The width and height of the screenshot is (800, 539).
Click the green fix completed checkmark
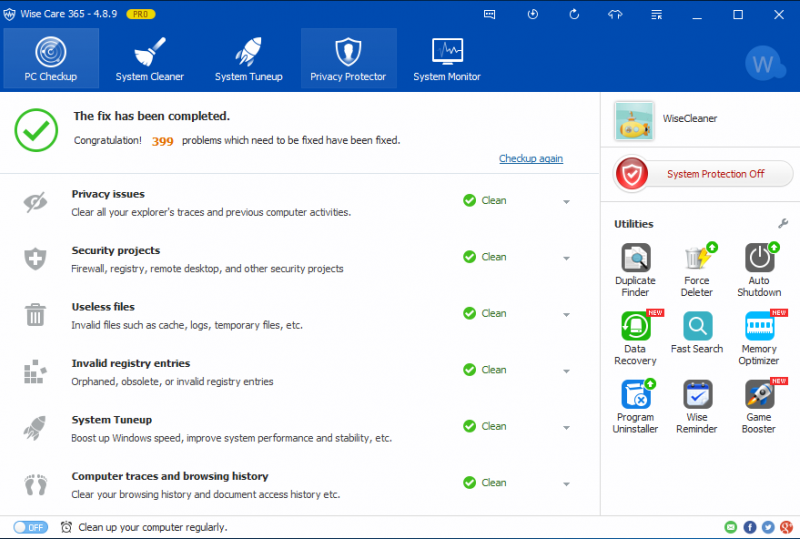tap(36, 130)
